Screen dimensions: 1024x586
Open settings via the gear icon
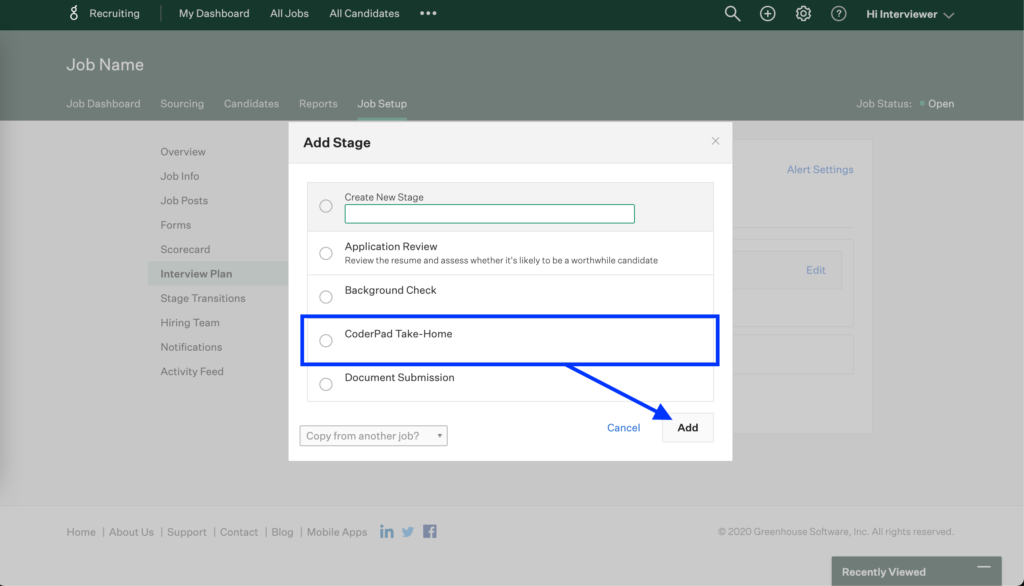click(x=803, y=13)
